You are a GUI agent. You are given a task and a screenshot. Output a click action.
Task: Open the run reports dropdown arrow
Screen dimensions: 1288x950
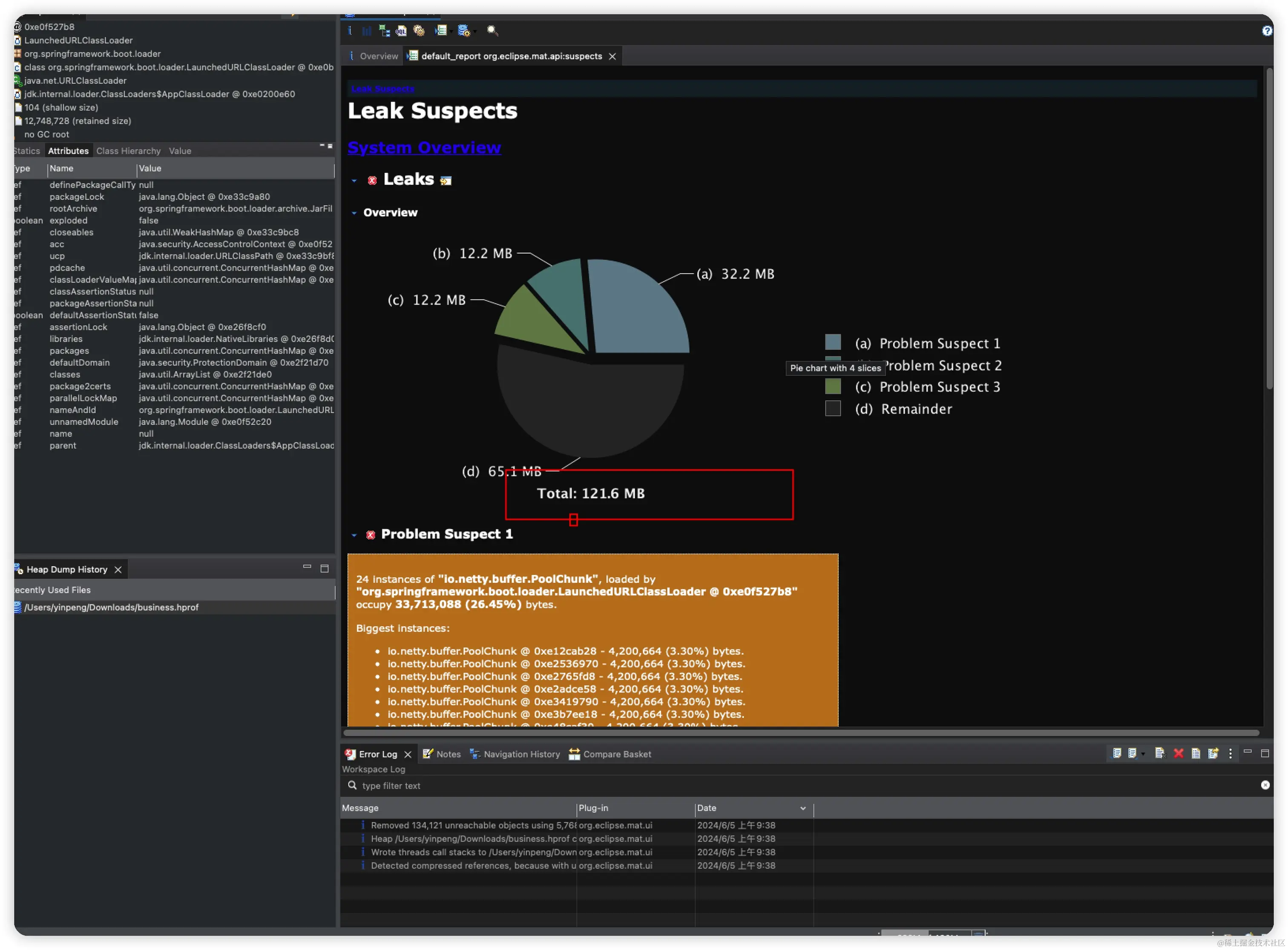pyautogui.click(x=451, y=32)
